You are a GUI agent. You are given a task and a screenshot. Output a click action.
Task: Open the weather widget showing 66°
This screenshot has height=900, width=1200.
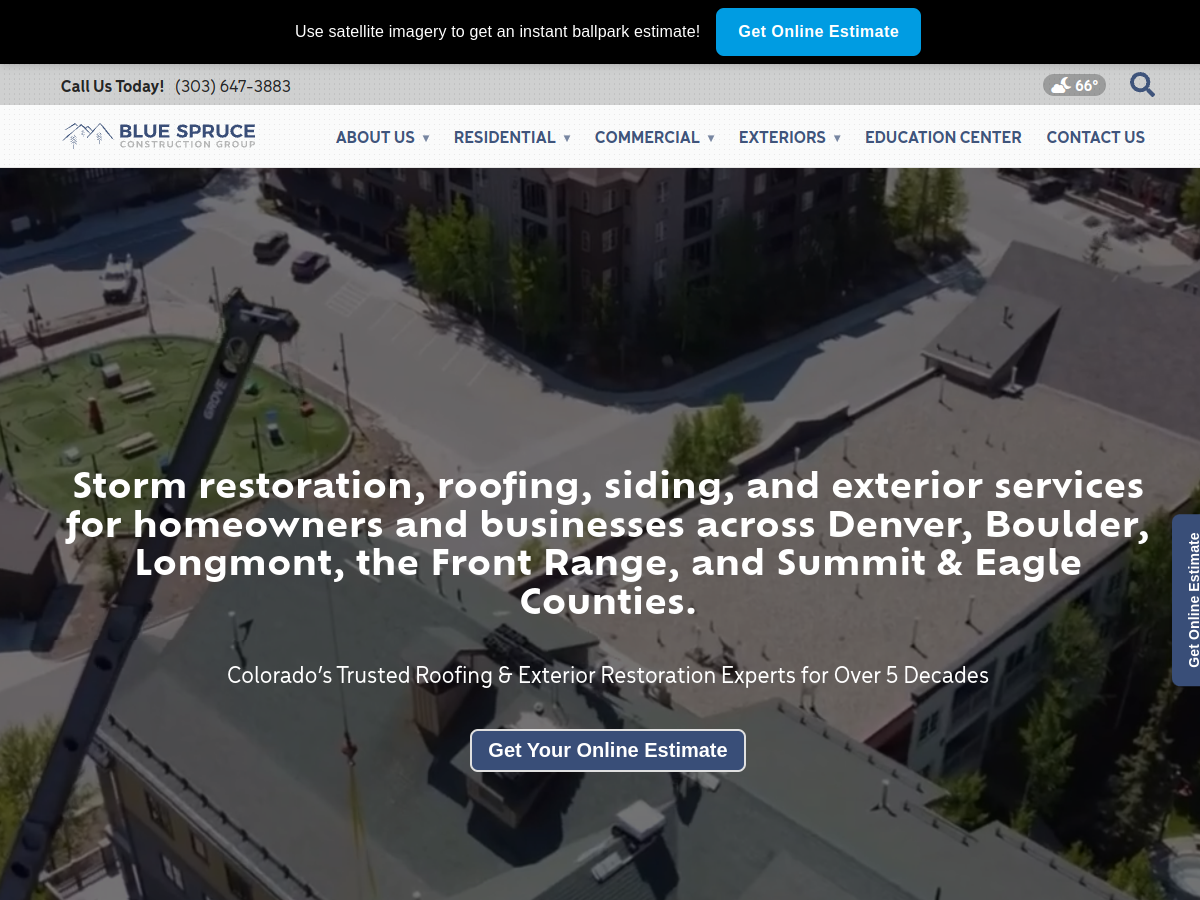click(1074, 85)
